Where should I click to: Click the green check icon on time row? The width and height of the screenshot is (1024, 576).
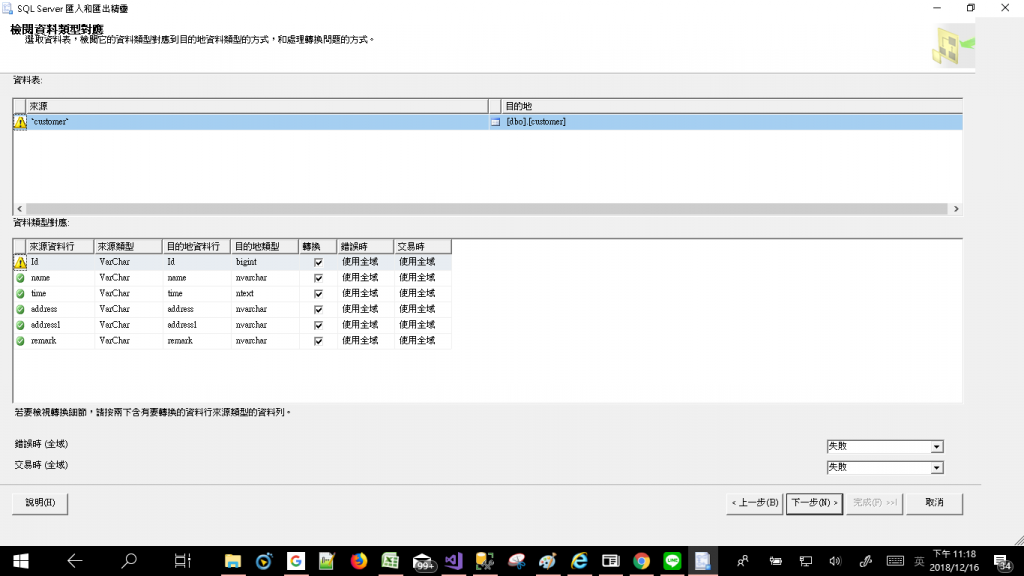pos(20,294)
